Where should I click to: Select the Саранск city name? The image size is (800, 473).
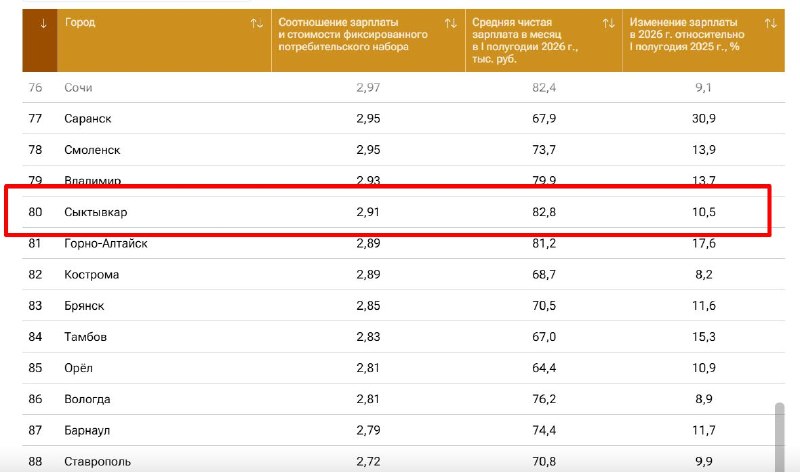[x=88, y=119]
